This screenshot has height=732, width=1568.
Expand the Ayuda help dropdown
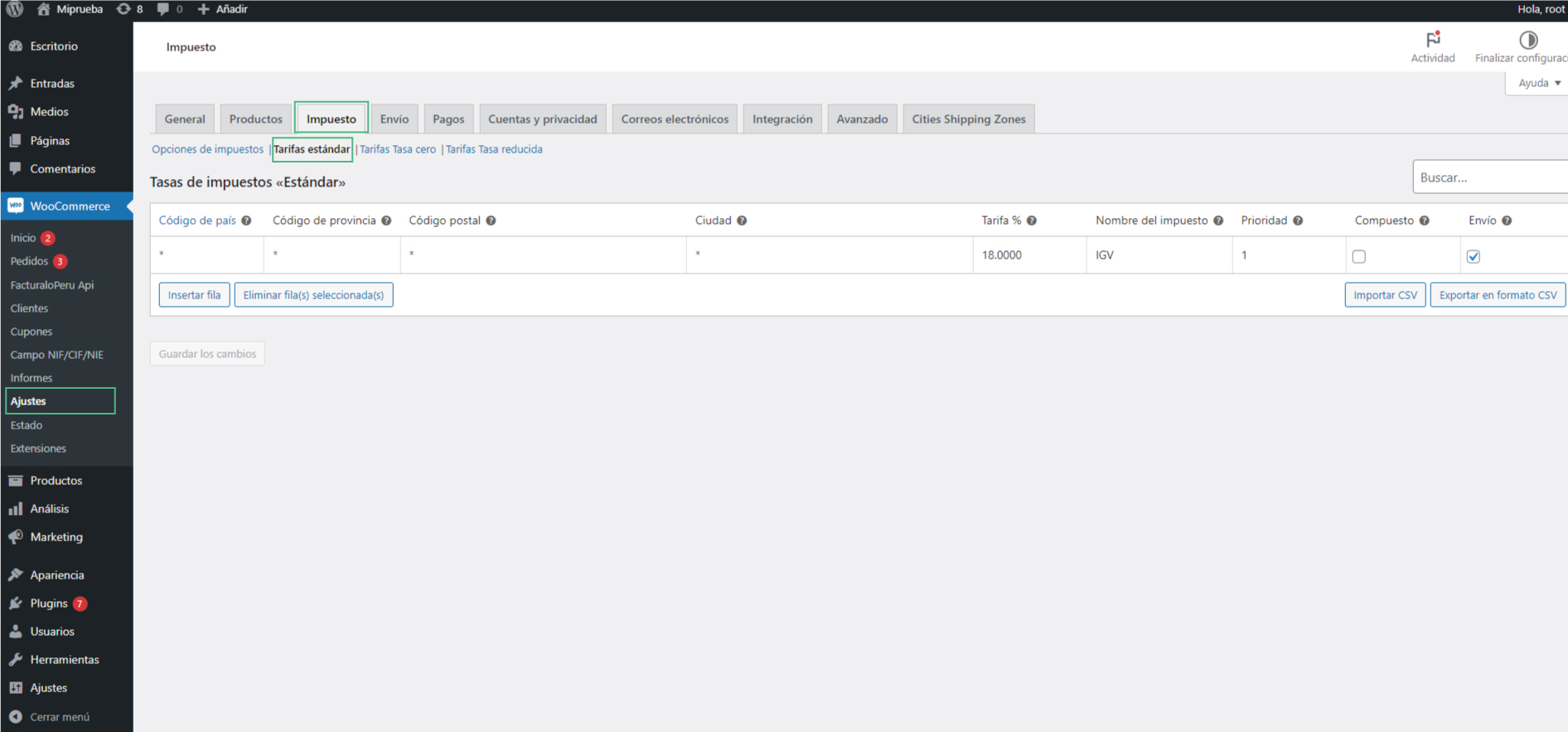pos(1538,83)
